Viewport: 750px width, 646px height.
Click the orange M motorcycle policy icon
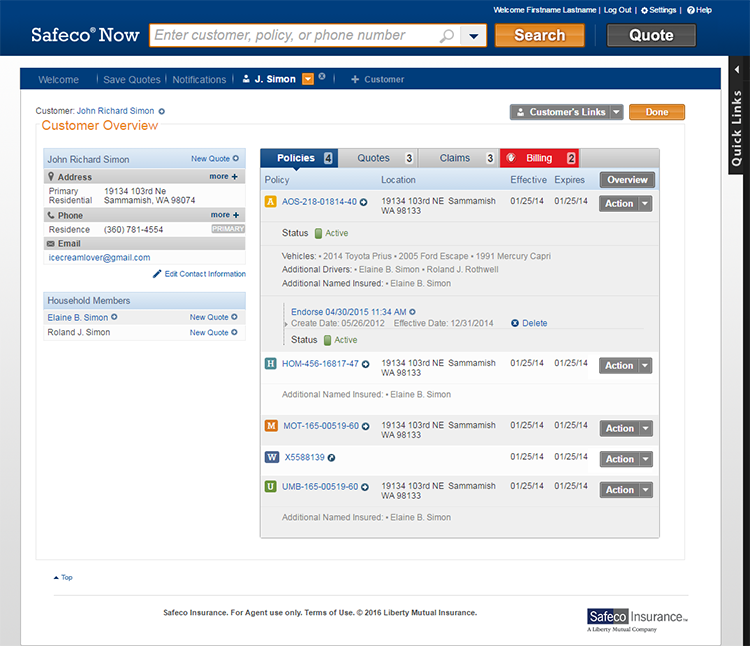point(271,425)
